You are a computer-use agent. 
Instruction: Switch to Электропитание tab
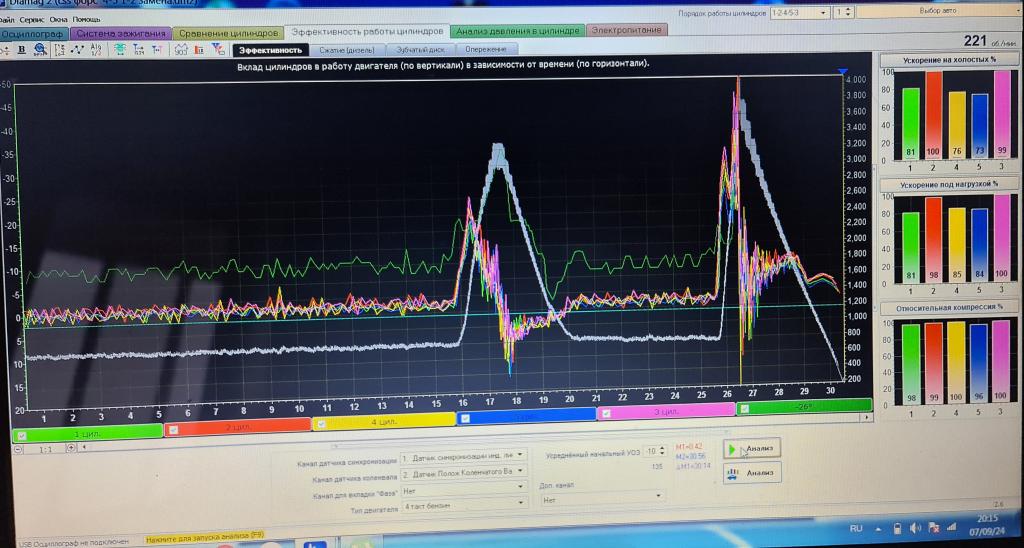tap(627, 29)
